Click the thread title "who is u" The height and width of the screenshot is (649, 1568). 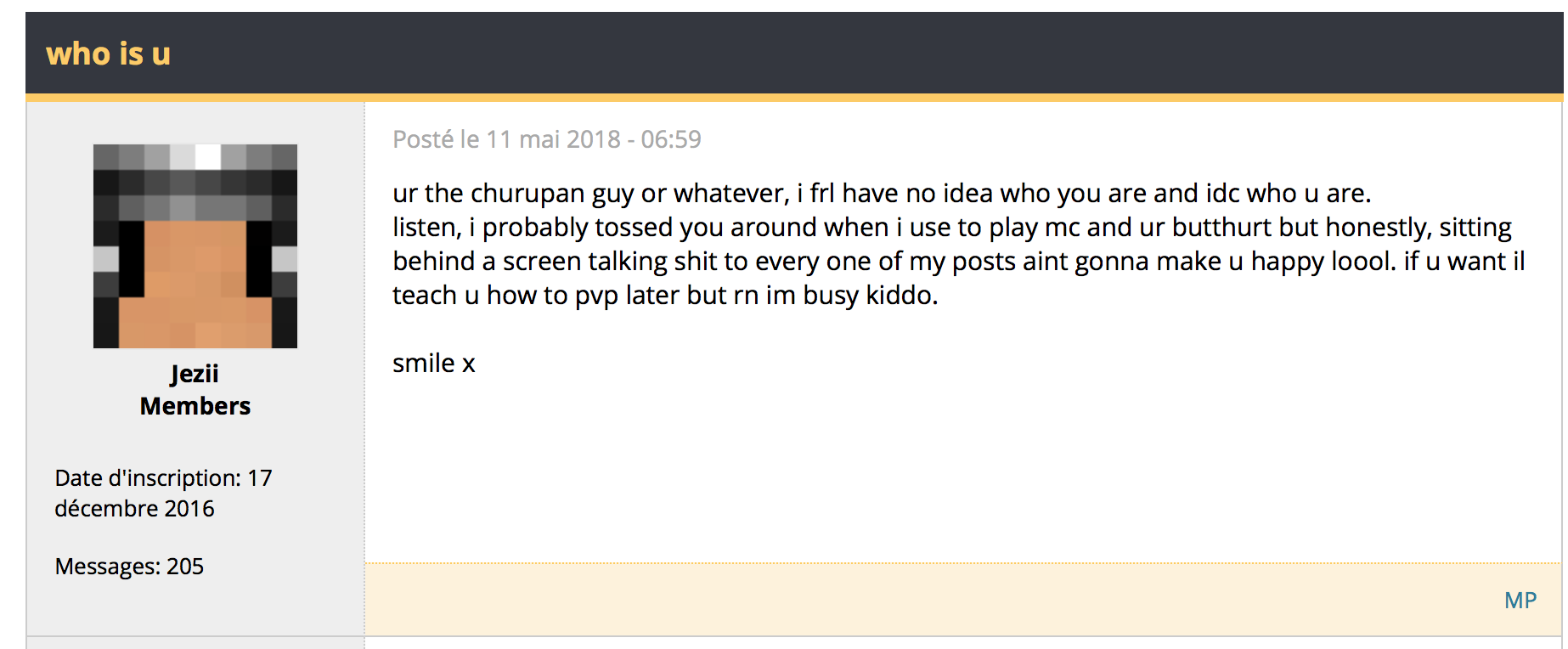point(108,54)
